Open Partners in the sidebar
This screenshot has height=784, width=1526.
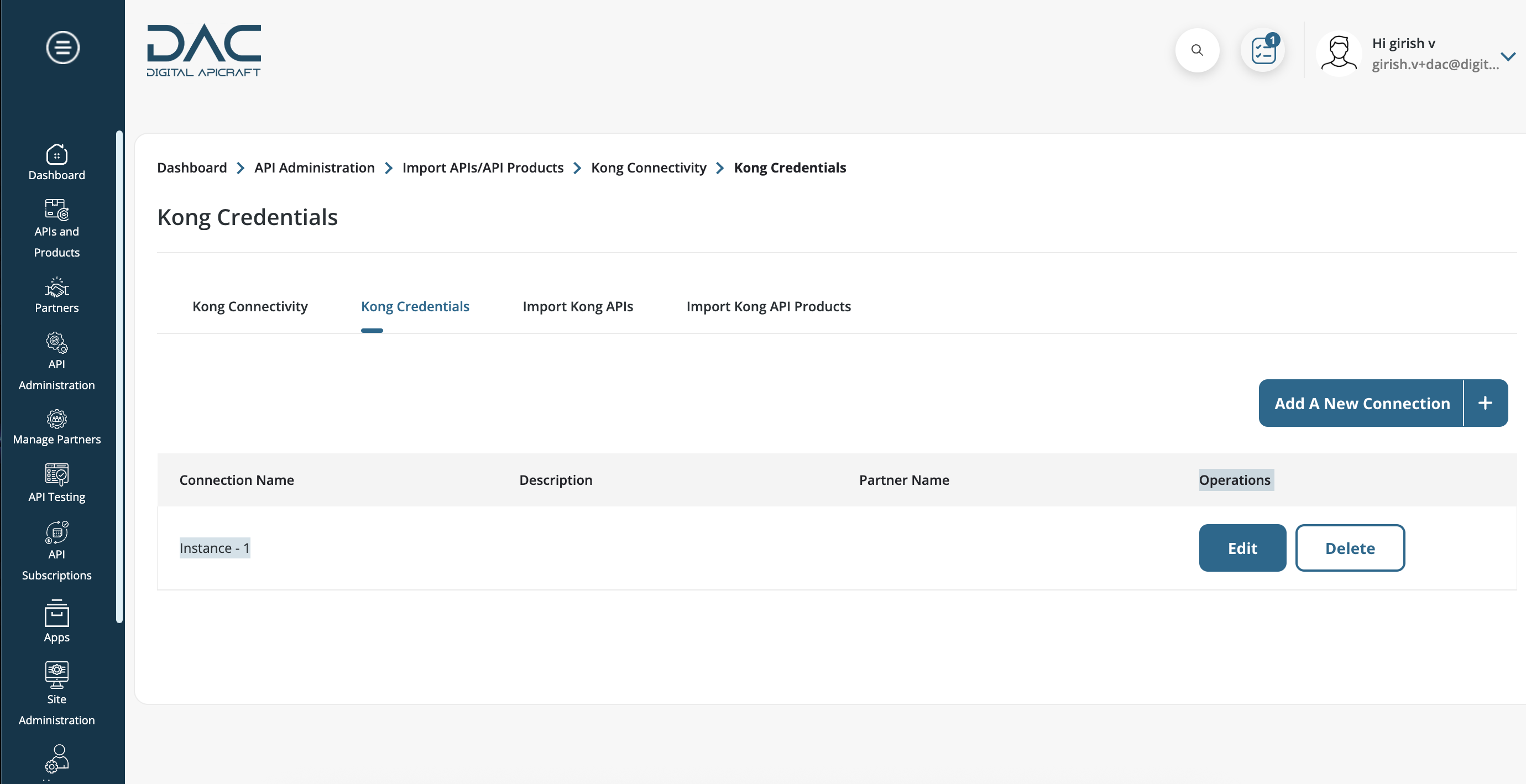(57, 295)
